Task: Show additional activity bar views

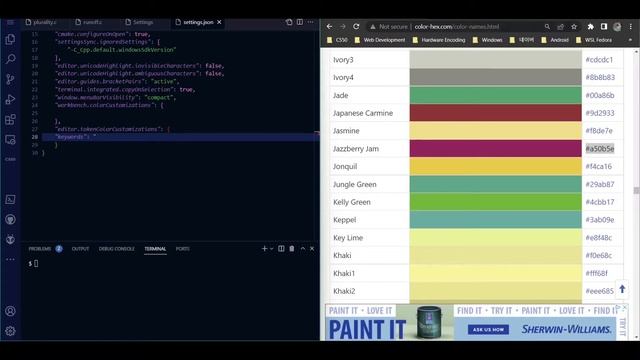Action: [x=10, y=259]
